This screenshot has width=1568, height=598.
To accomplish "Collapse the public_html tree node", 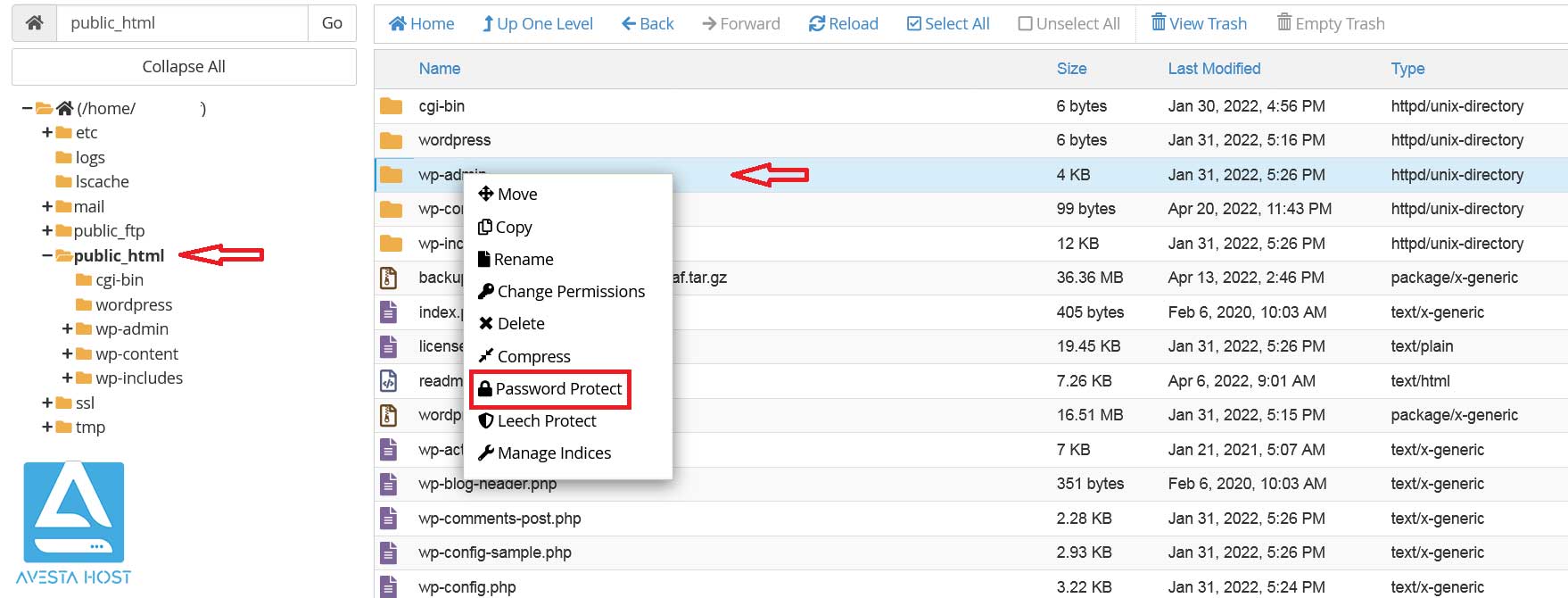I will click(x=47, y=256).
